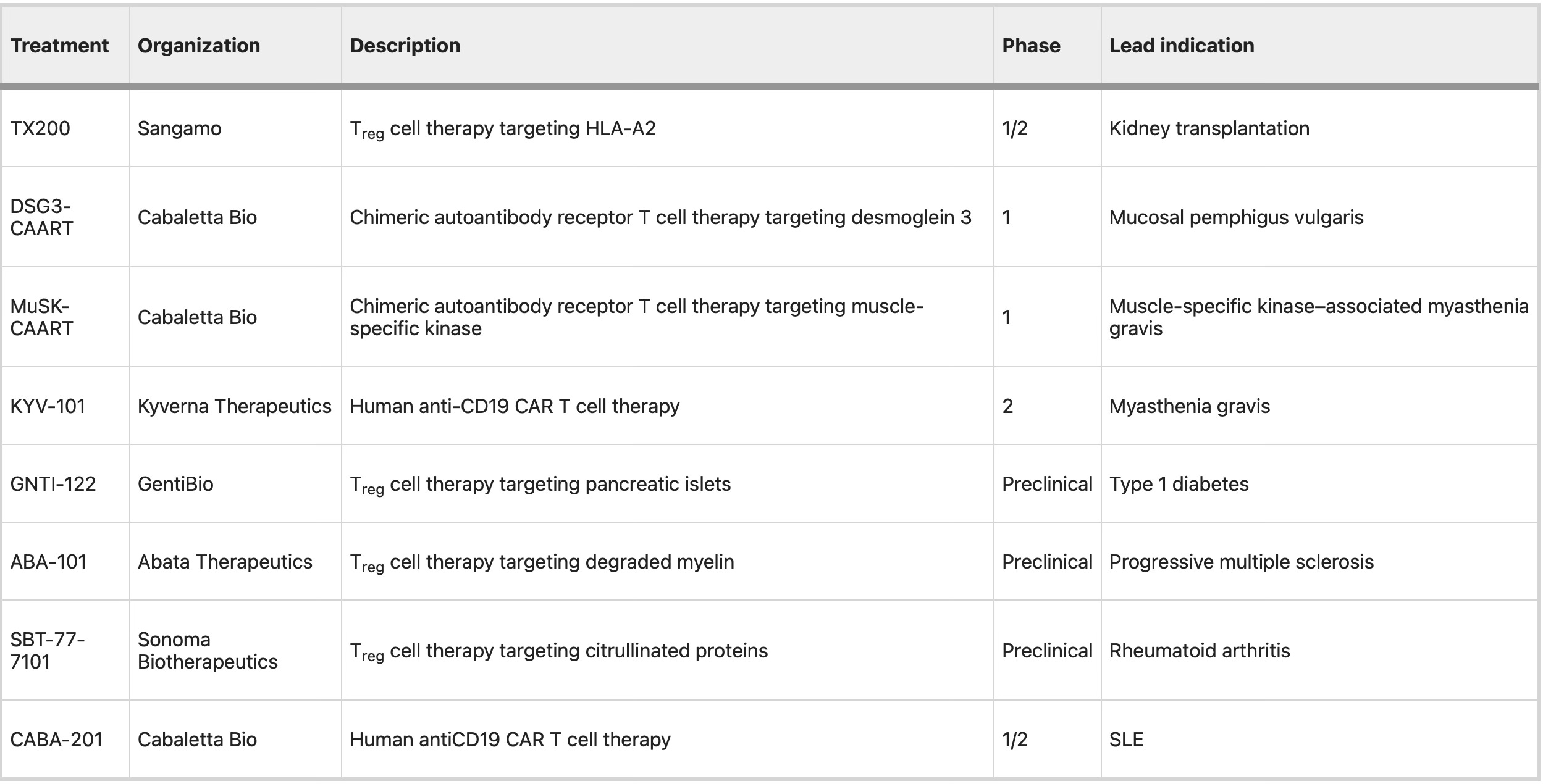Click the DSG3-CAART treatment name
The image size is (1543, 784).
41,217
